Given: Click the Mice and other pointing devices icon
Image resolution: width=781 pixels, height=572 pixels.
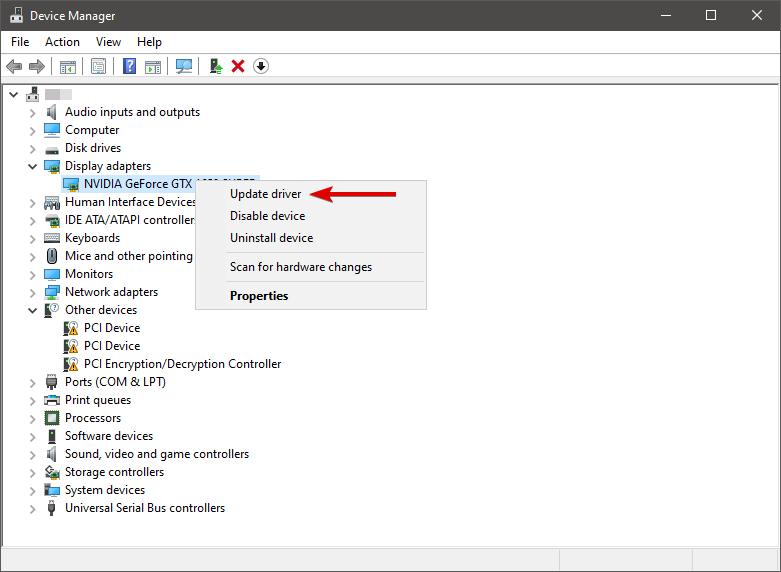Looking at the screenshot, I should click(x=52, y=256).
